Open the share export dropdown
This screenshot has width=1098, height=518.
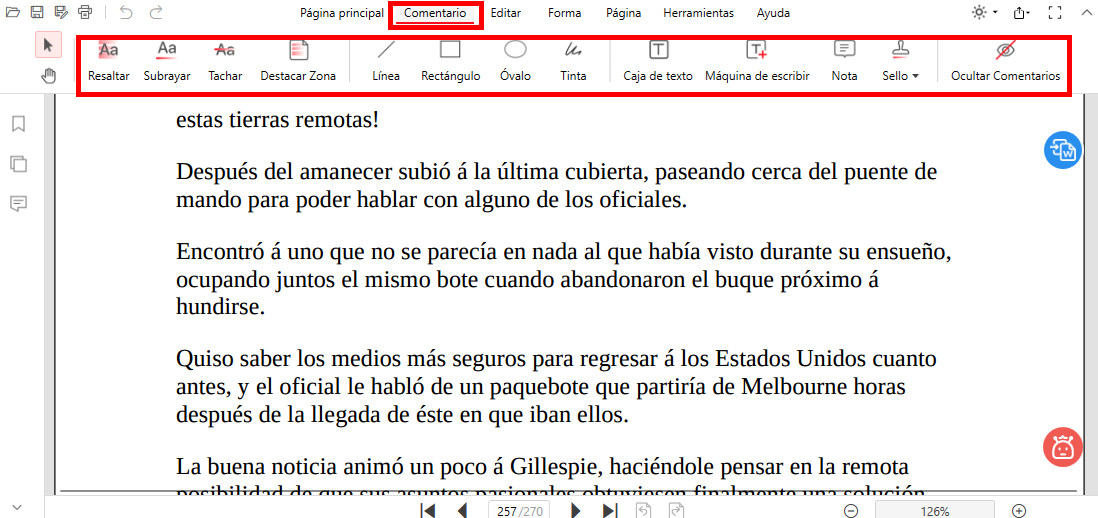point(1022,12)
